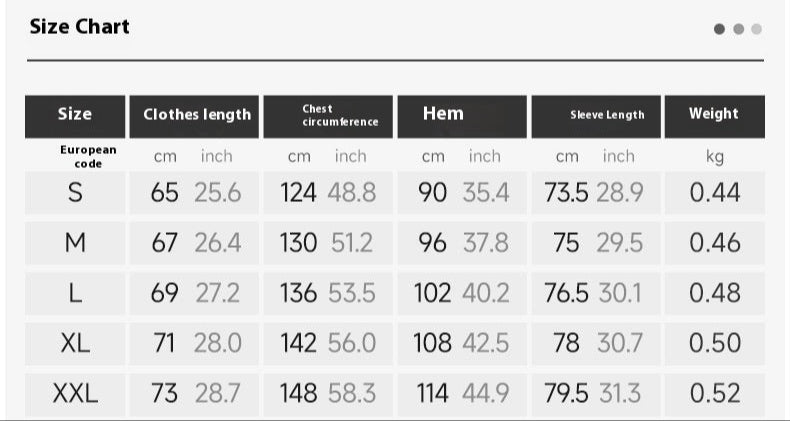790x421 pixels.
Task: Click the first dark pagination dot
Action: 720,29
